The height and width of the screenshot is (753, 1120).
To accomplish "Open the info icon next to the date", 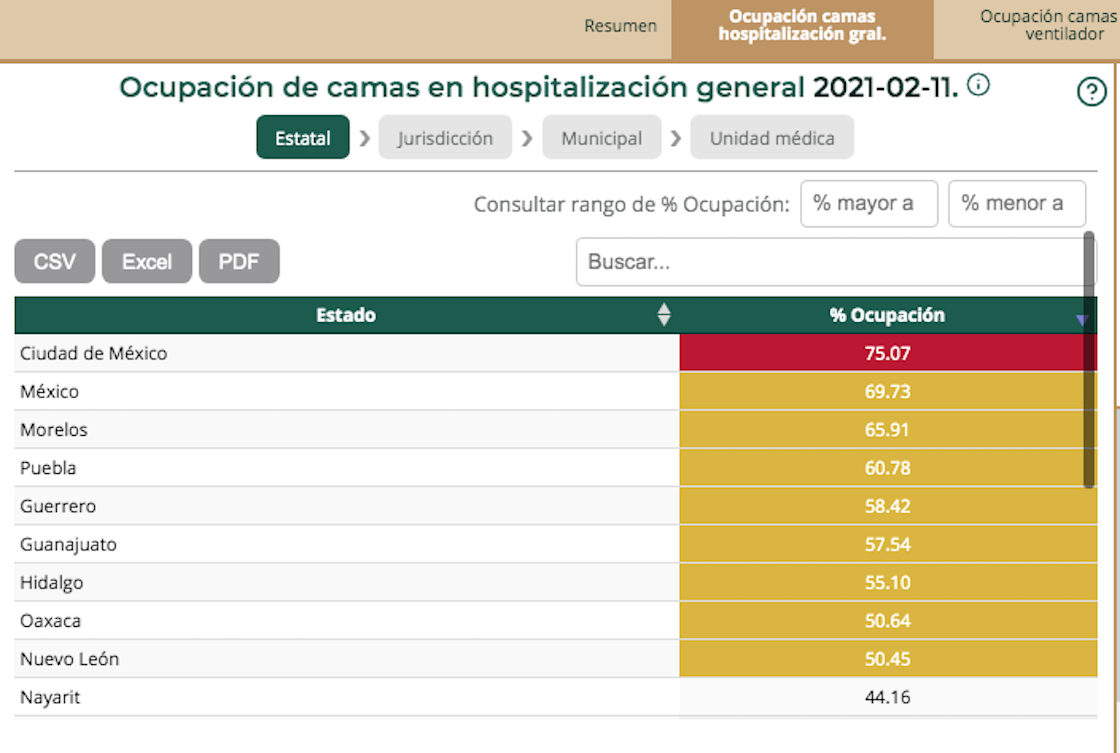I will pyautogui.click(x=978, y=85).
